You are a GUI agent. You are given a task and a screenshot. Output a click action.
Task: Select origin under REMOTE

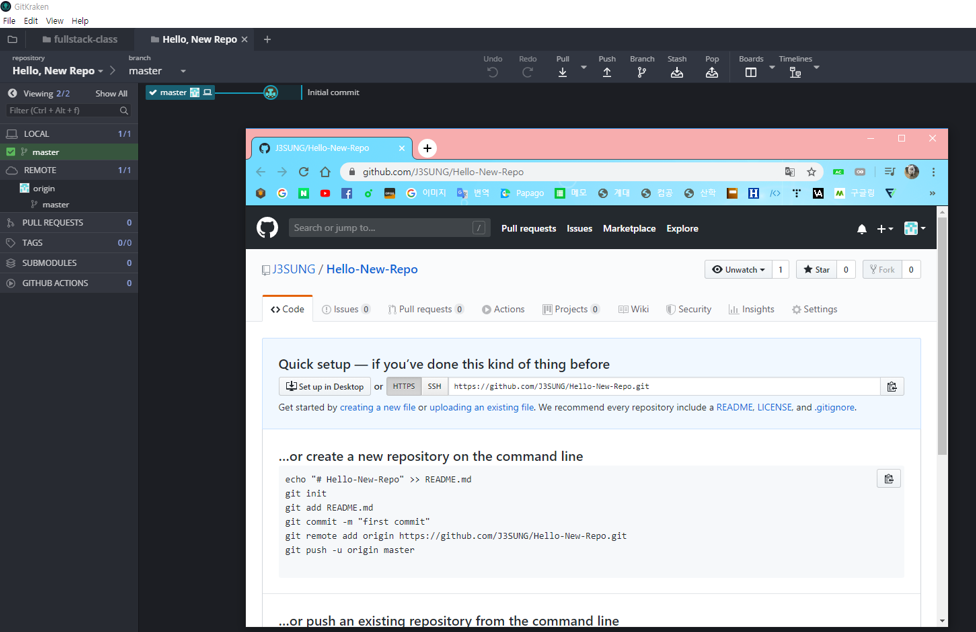(x=44, y=189)
